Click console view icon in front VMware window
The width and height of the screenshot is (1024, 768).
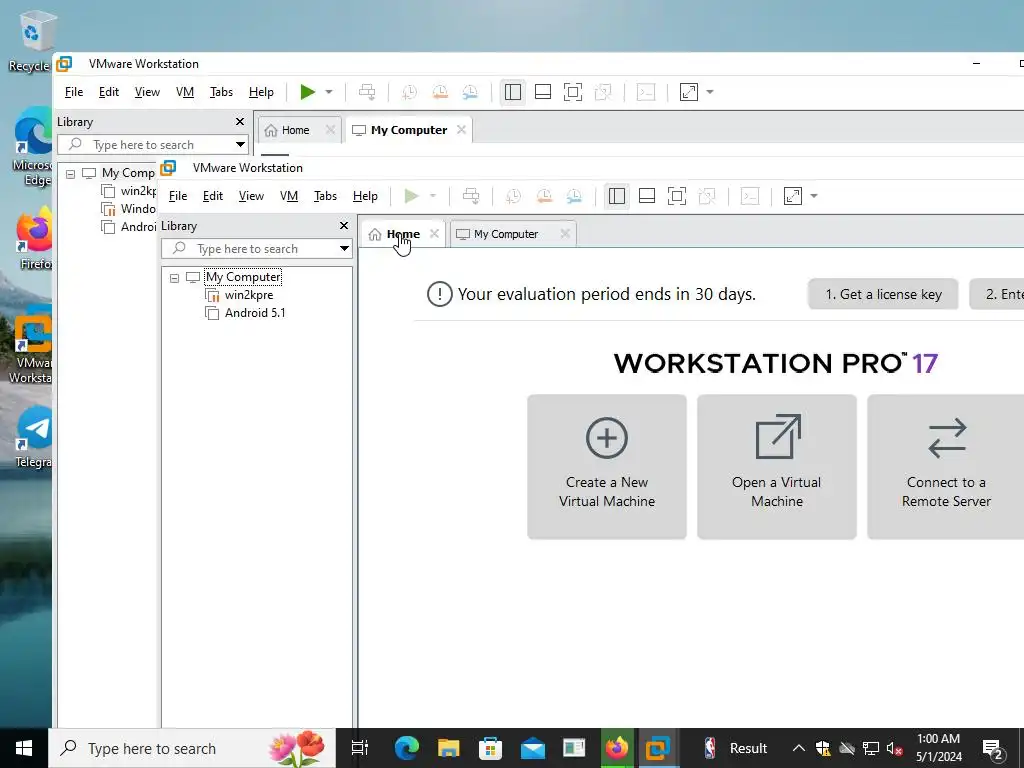pyautogui.click(x=750, y=196)
